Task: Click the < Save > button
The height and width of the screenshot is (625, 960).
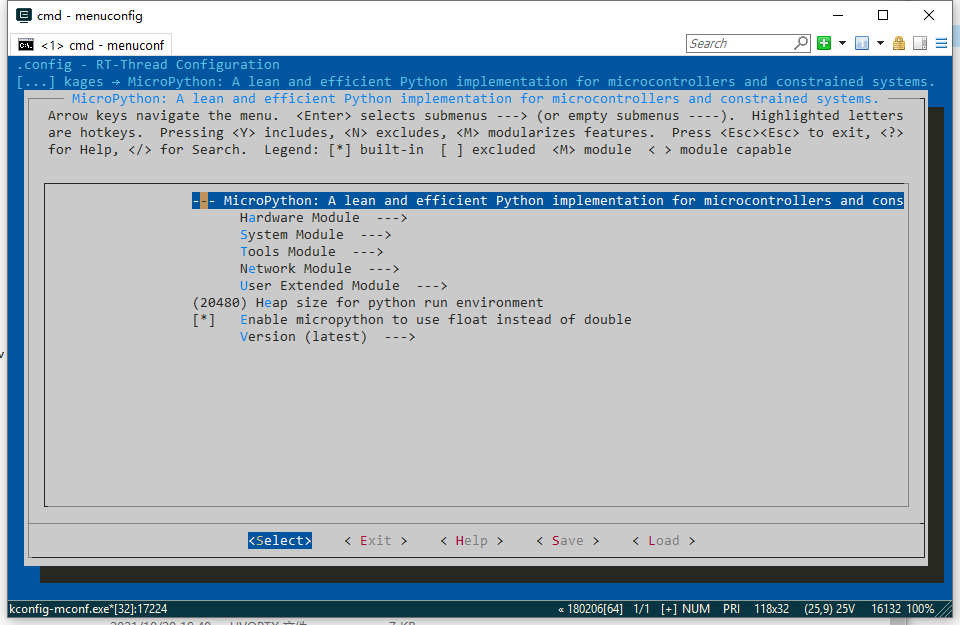Action: coord(568,541)
